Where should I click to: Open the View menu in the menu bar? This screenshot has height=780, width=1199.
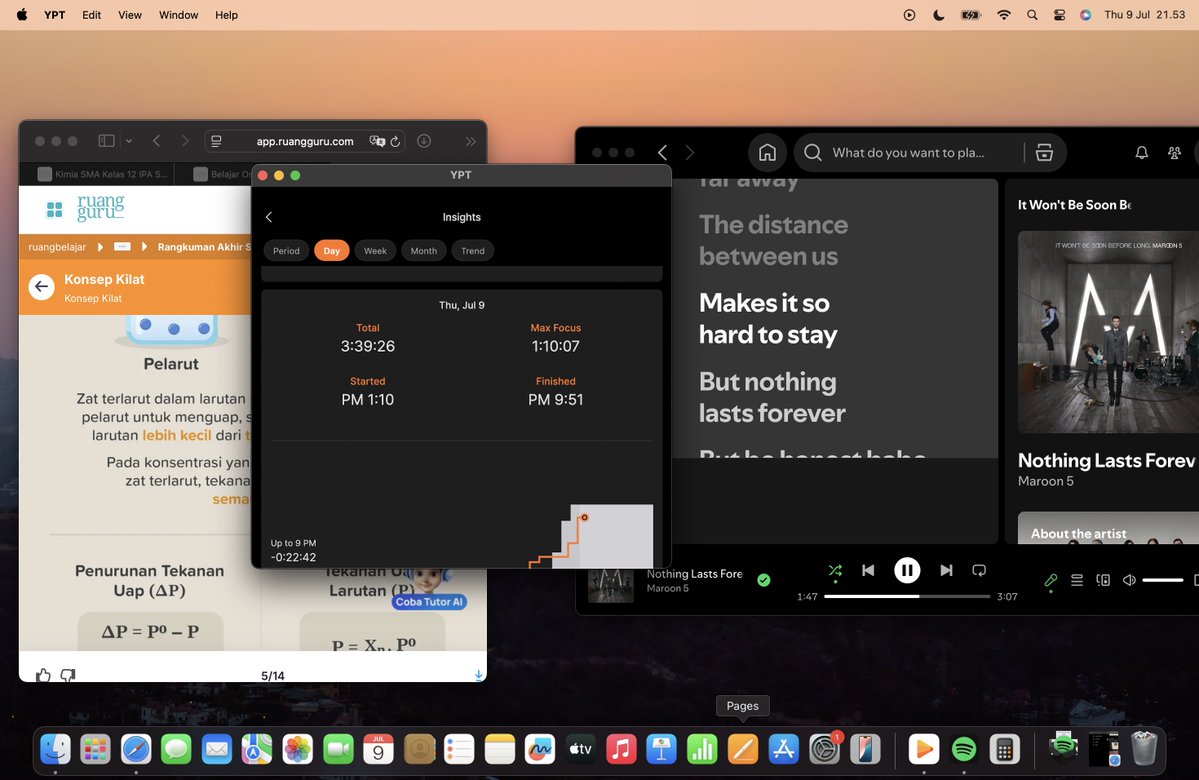coord(130,15)
